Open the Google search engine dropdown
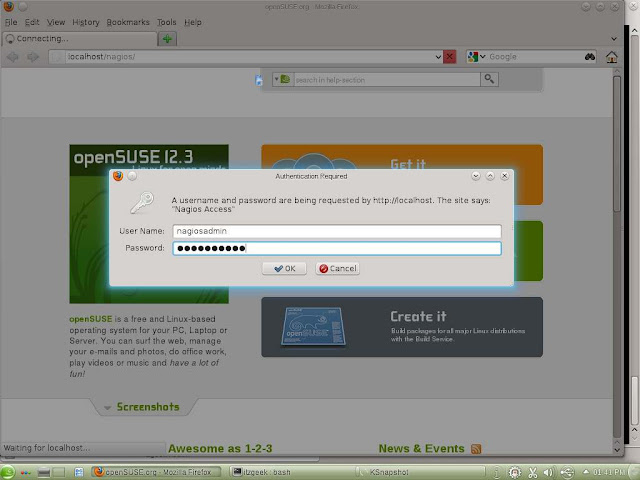Screen dimensions: 640x480 click(x=476, y=57)
